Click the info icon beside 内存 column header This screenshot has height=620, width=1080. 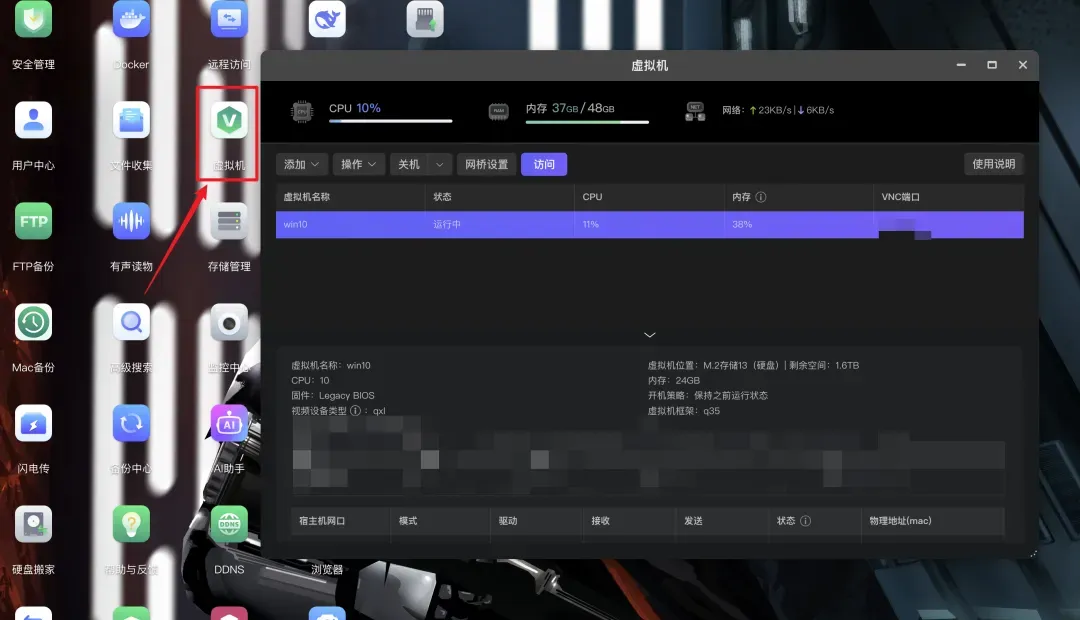tap(761, 198)
